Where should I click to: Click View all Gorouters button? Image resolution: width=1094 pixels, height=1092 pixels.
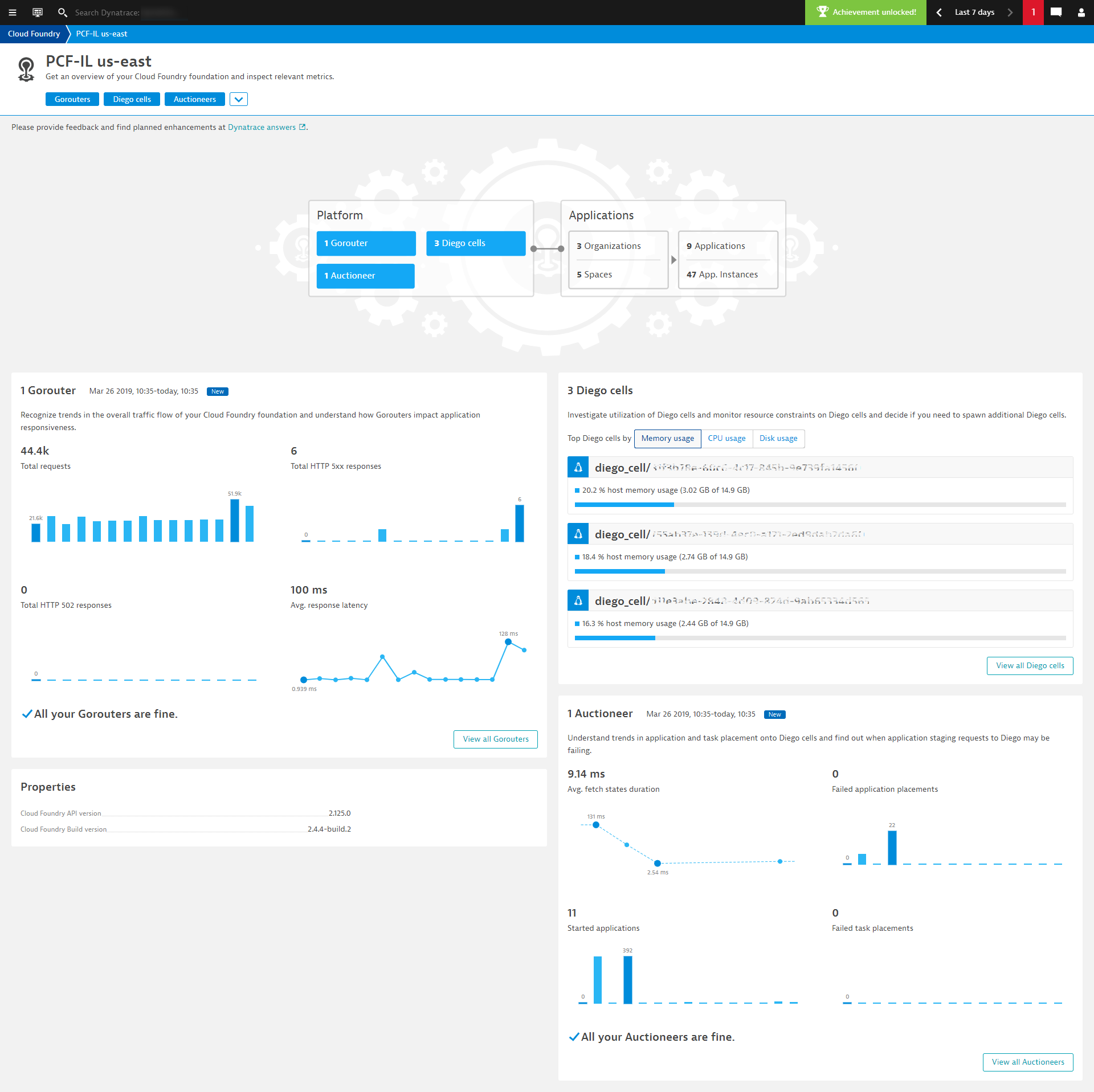[496, 739]
